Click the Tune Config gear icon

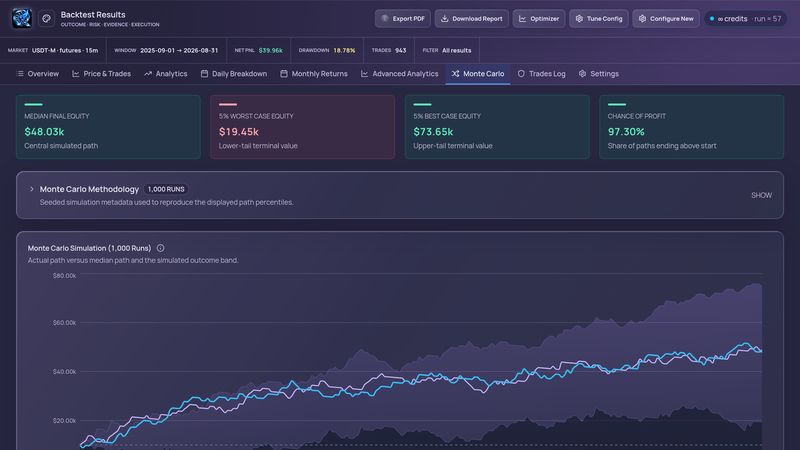click(x=579, y=18)
